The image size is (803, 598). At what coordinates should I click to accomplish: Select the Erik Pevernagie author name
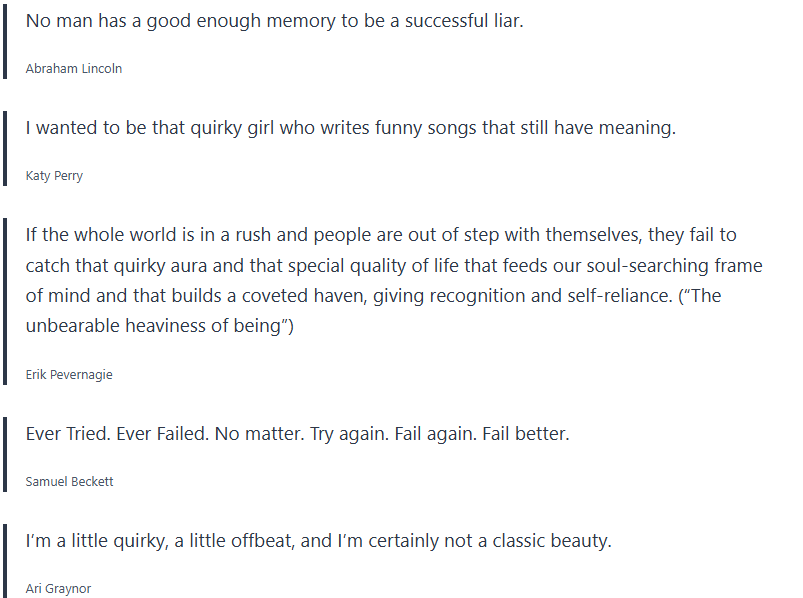pyautogui.click(x=69, y=374)
